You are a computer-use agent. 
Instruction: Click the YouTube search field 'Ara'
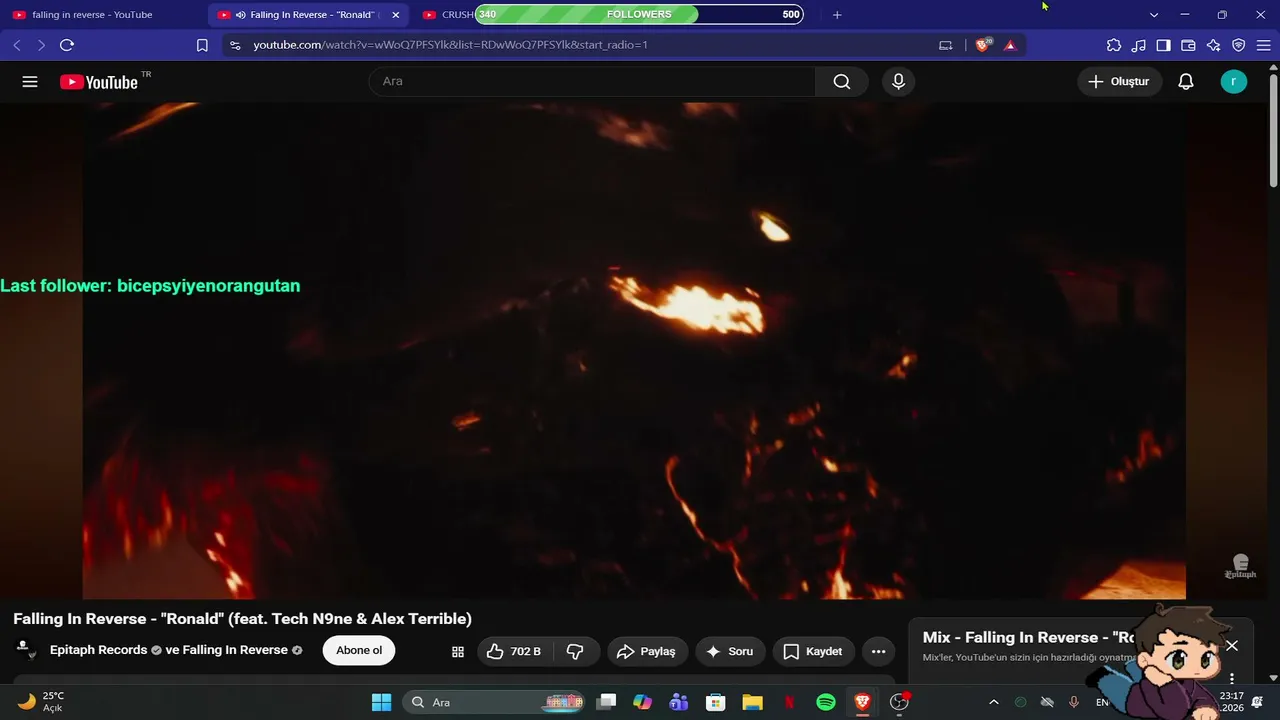pyautogui.click(x=592, y=82)
